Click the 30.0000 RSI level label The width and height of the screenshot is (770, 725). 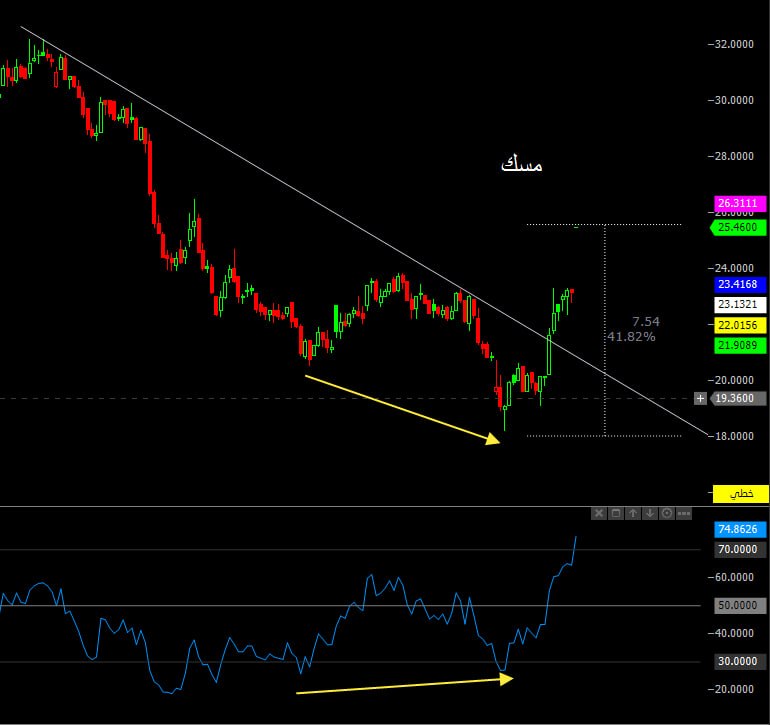[x=740, y=662]
